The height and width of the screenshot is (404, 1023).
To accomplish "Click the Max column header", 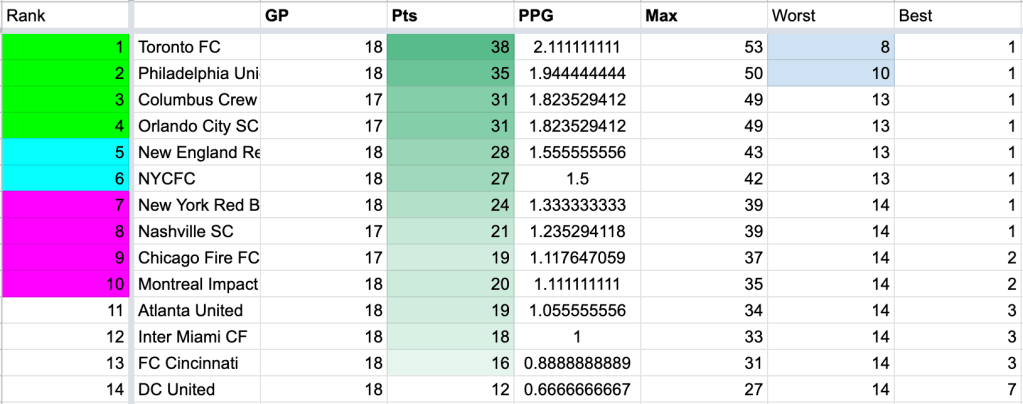I will [x=704, y=17].
